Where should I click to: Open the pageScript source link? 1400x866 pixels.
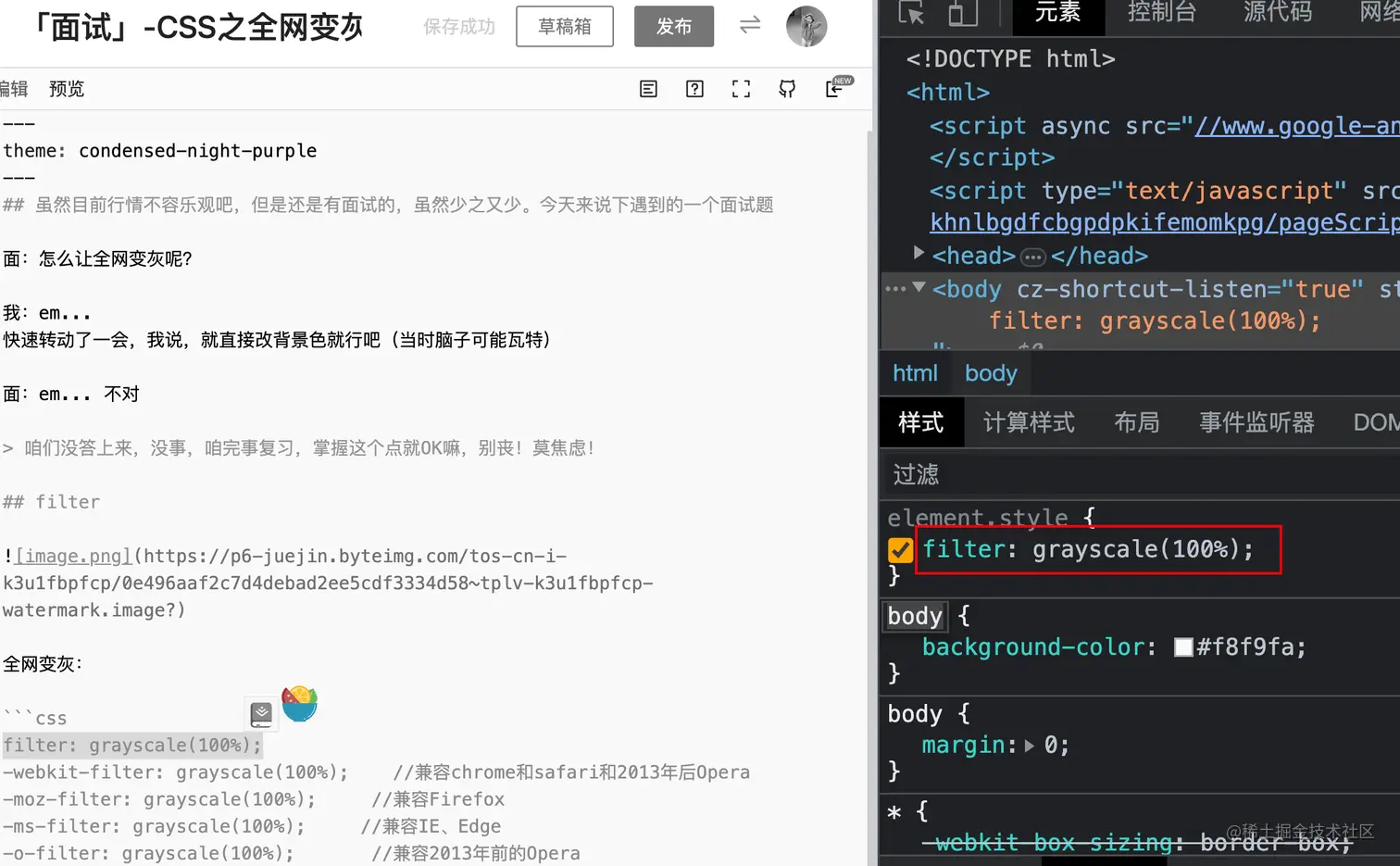[x=1165, y=222]
